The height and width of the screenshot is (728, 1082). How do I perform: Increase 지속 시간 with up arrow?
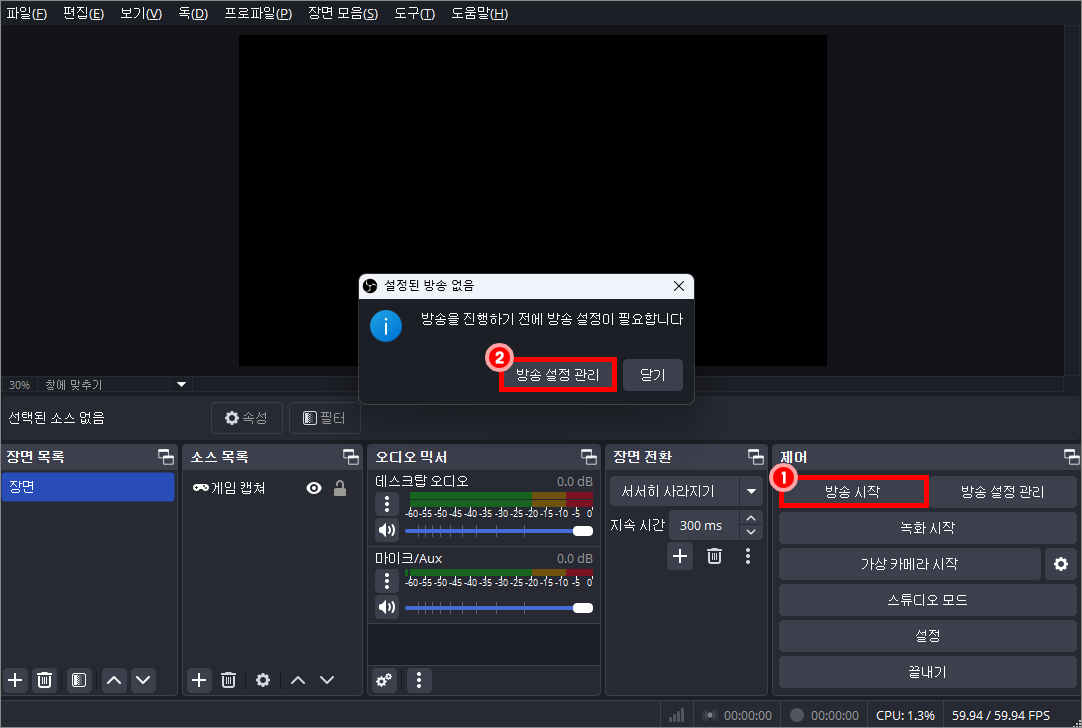point(751,518)
